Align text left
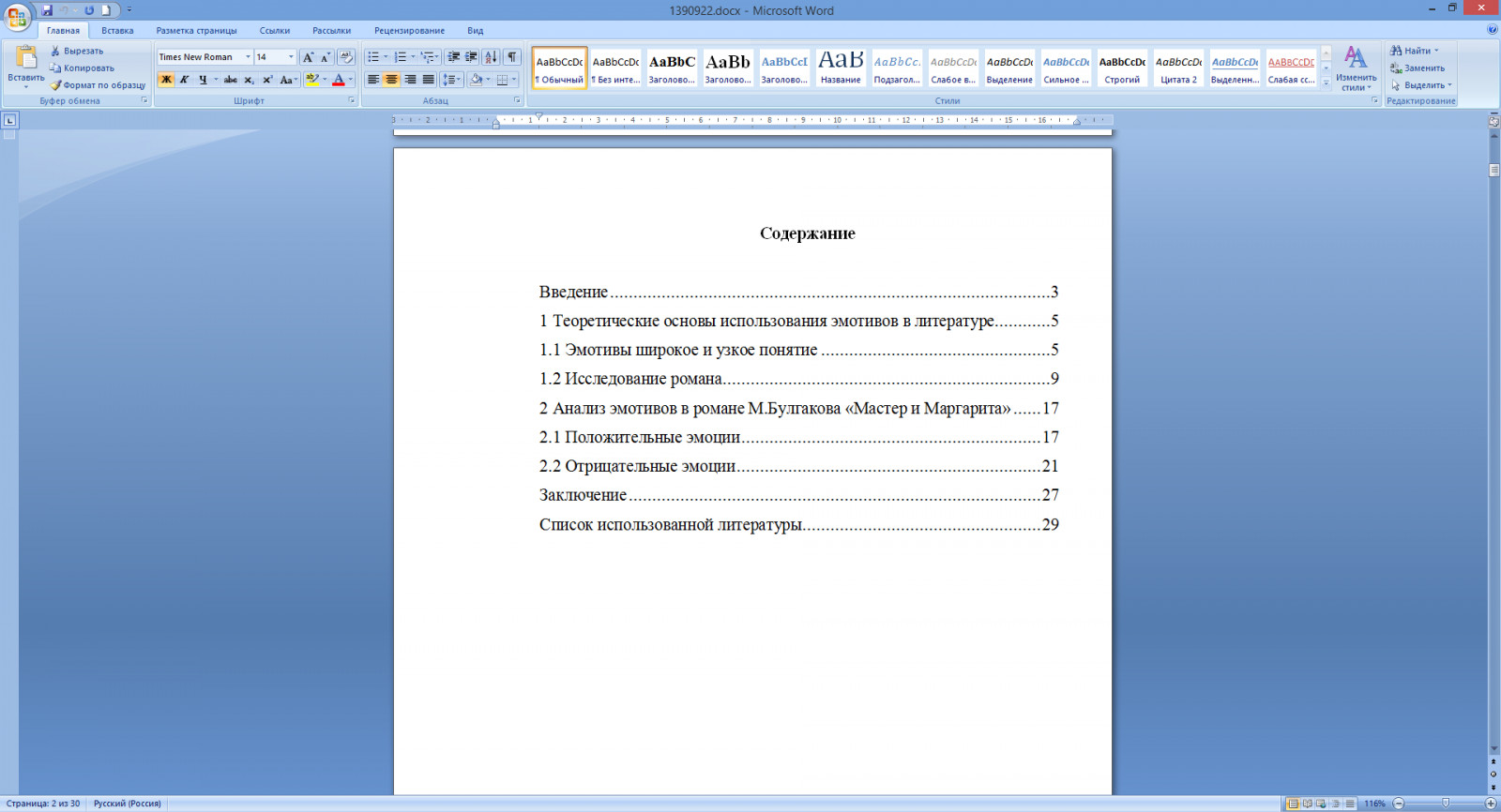Image resolution: width=1501 pixels, height=812 pixels. click(x=373, y=80)
